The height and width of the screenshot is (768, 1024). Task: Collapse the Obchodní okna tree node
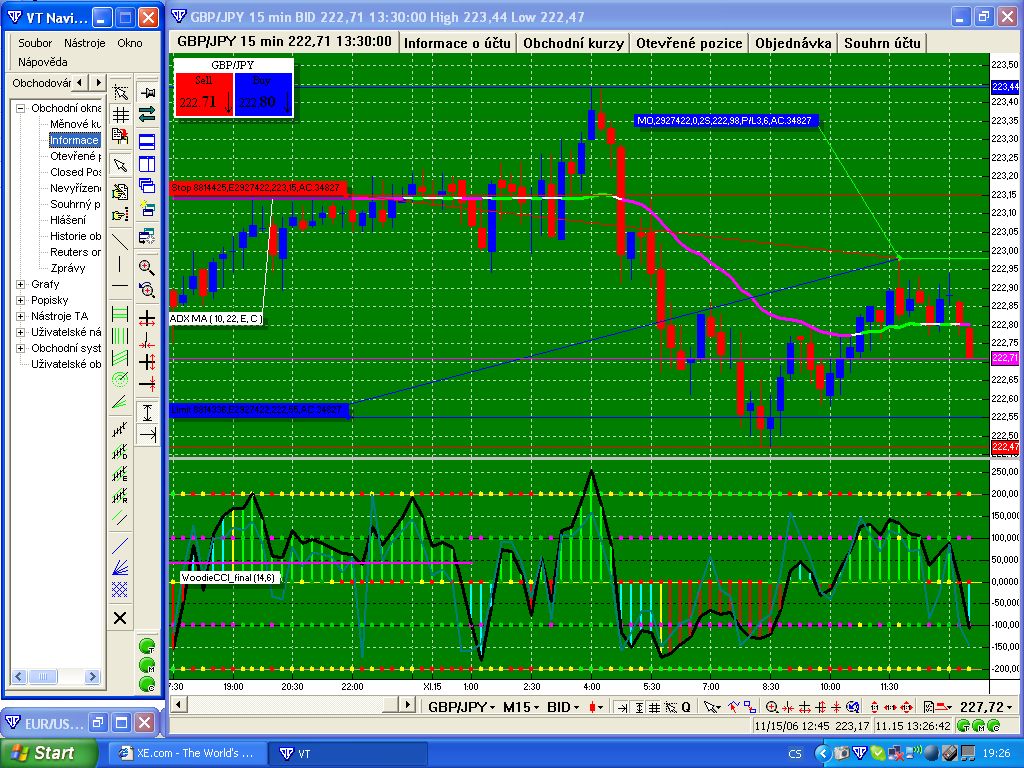(x=20, y=108)
